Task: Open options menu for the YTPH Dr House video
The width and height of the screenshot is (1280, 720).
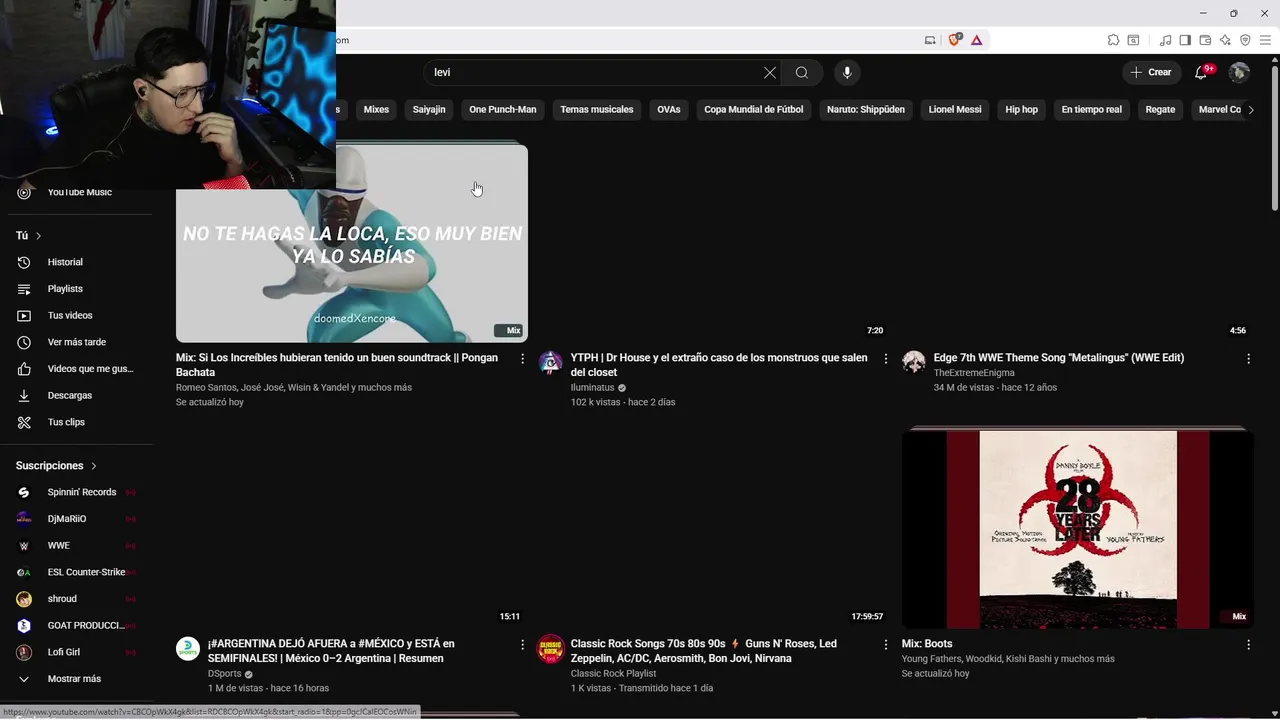Action: point(885,358)
